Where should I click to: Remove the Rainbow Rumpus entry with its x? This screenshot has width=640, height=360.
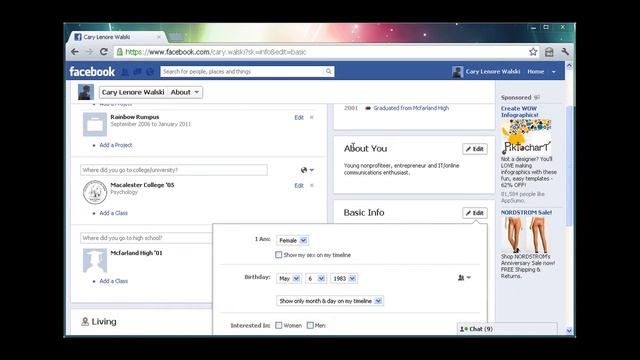click(x=312, y=117)
